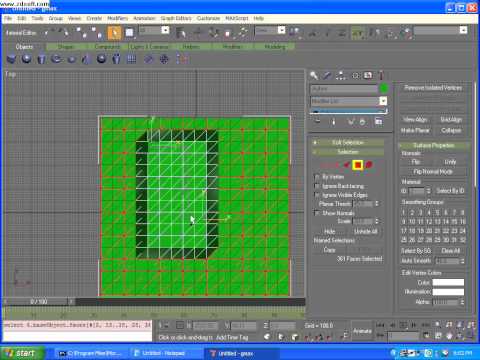Click the selection region icon beside arrow tool
This screenshot has width=480, height=360.
tap(129, 33)
